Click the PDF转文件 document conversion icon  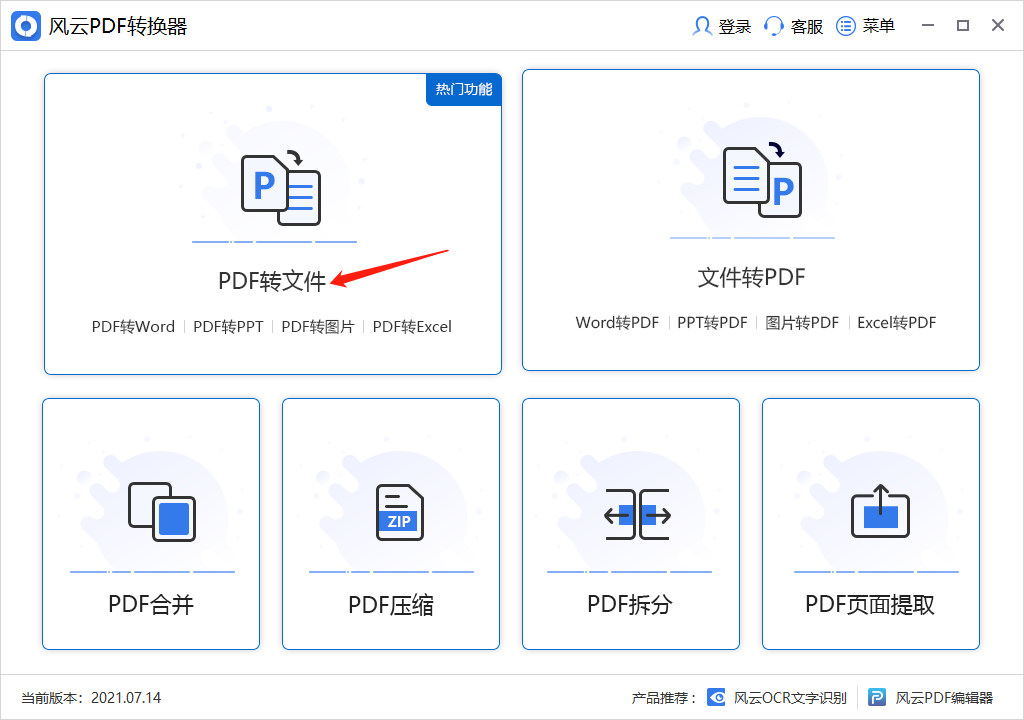point(281,189)
